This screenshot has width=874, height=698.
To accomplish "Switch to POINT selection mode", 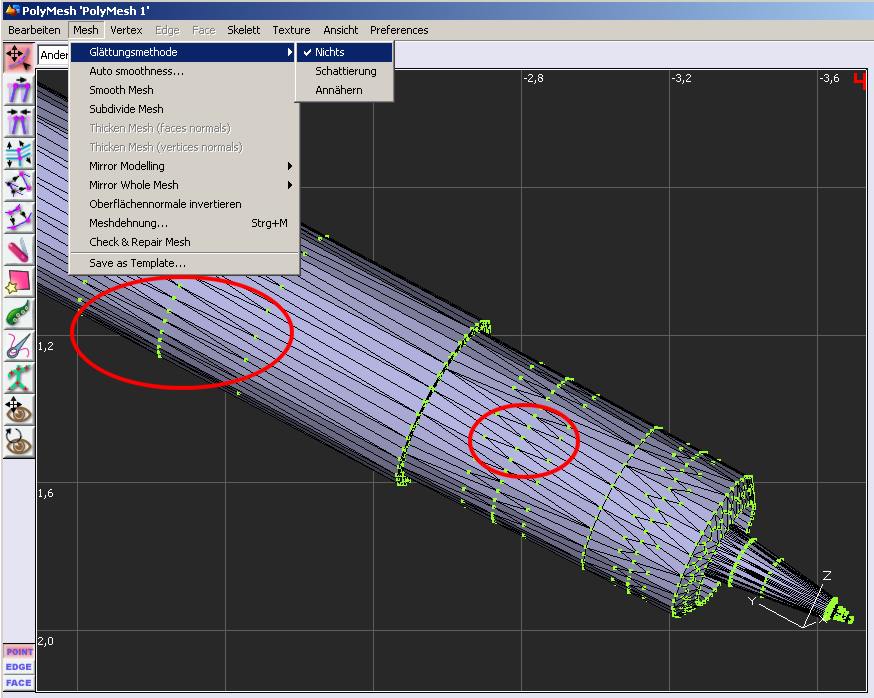I will tap(19, 651).
